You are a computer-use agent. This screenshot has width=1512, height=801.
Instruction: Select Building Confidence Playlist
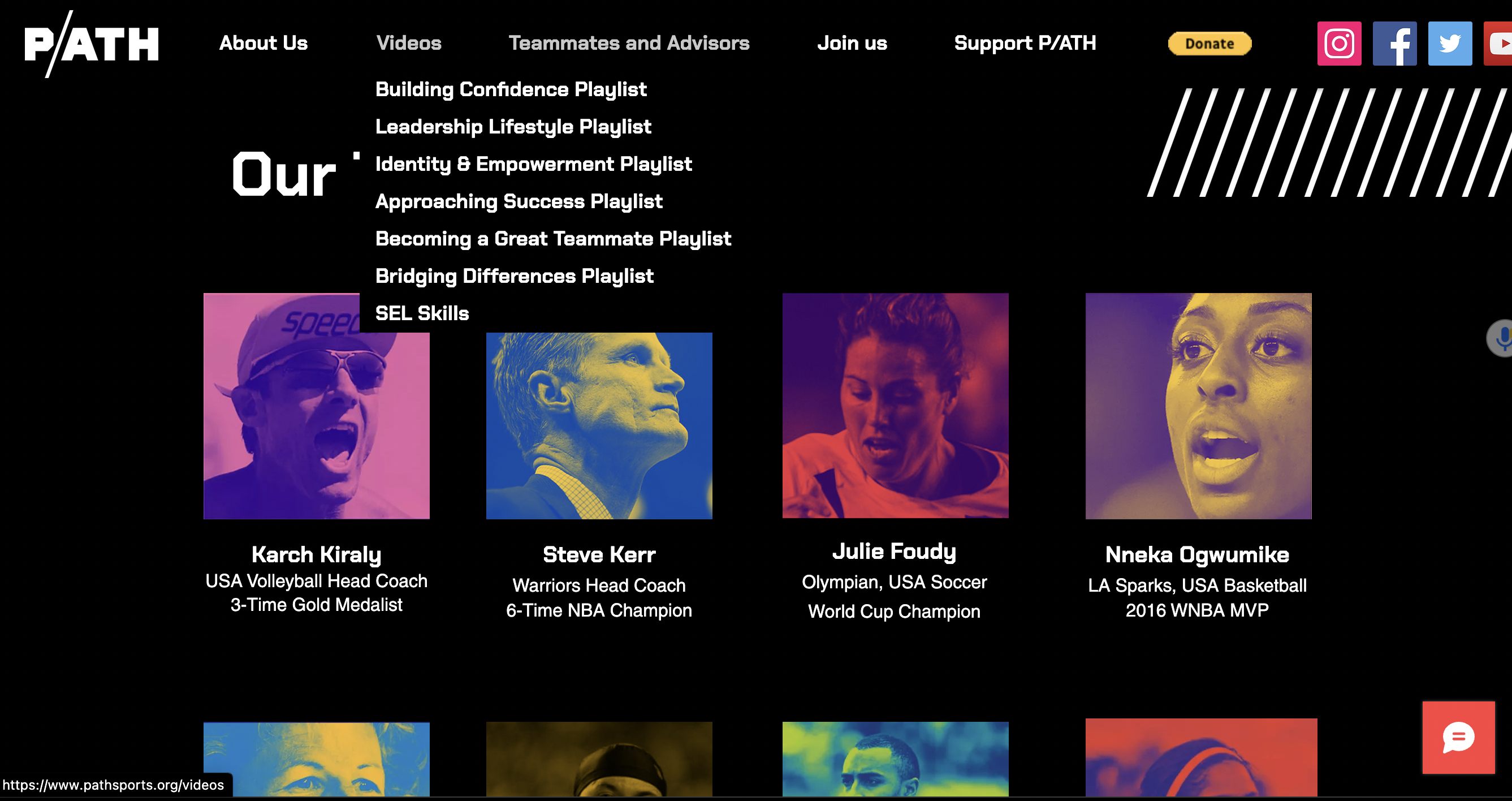point(511,89)
